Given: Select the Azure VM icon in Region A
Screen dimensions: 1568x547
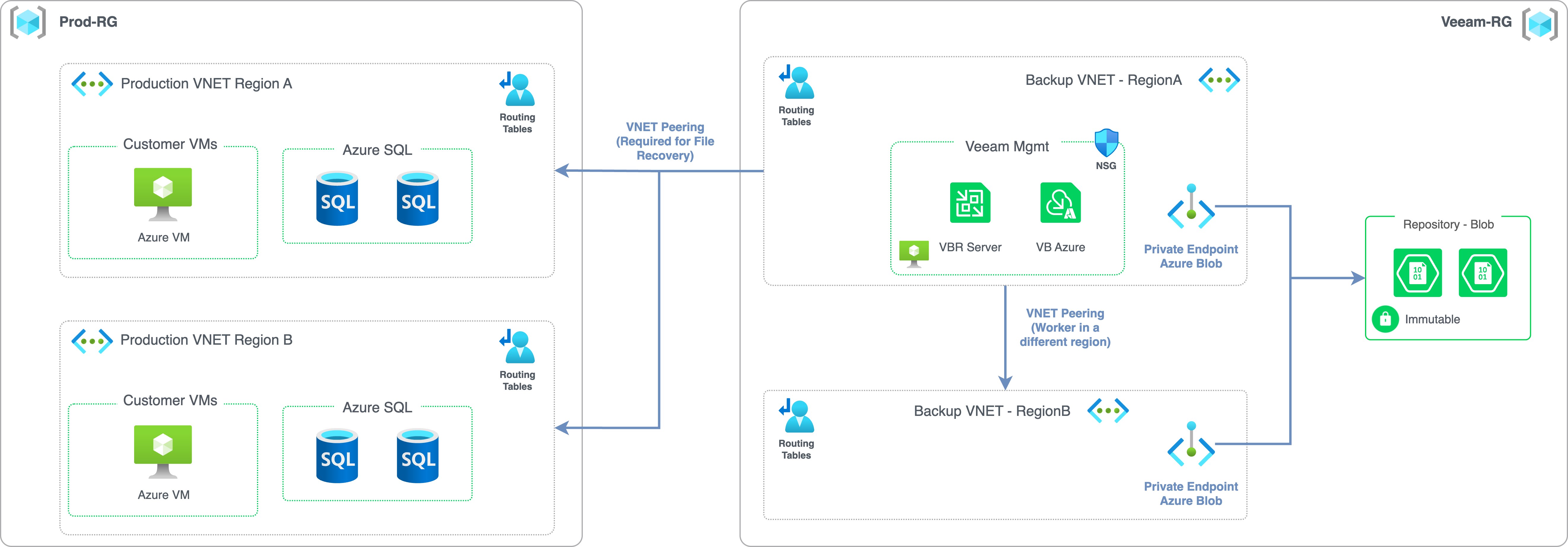Looking at the screenshot, I should [163, 195].
